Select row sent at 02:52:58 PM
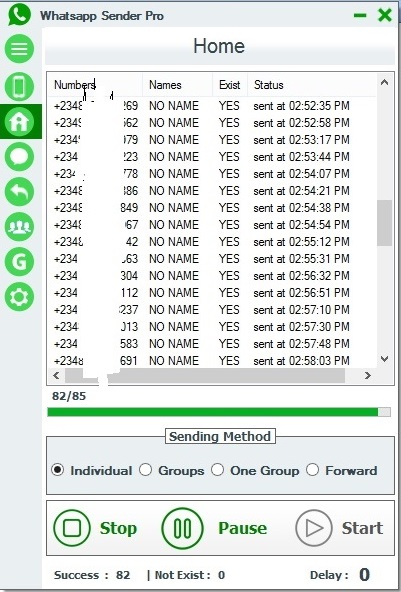401x592 pixels. tap(212, 123)
